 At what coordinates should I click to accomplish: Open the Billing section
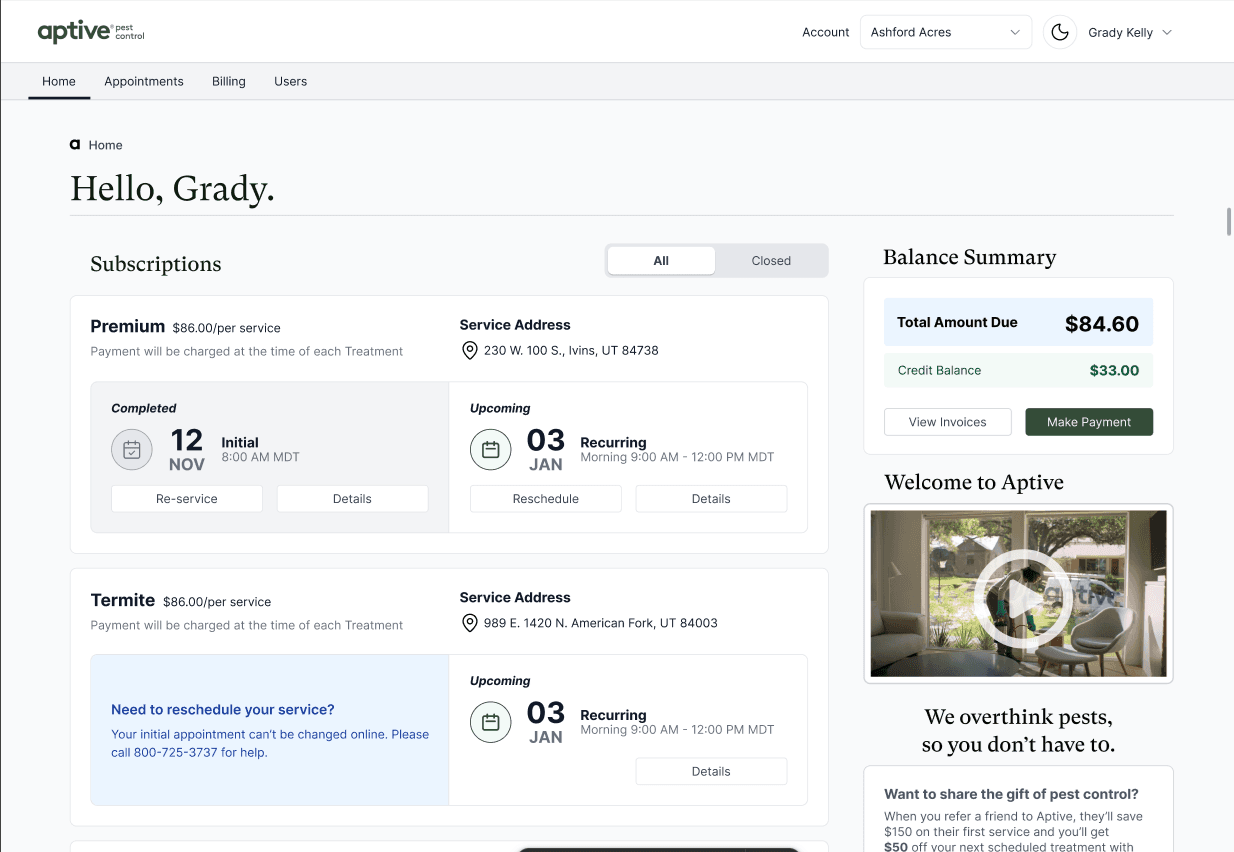tap(228, 81)
